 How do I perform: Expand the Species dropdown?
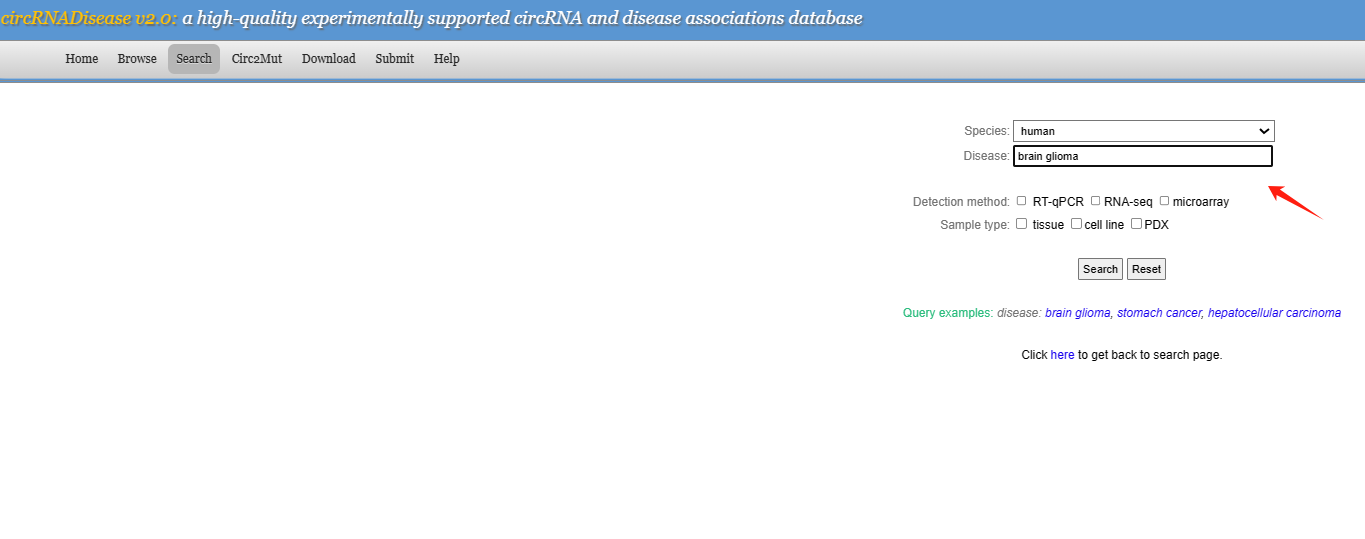[1143, 131]
